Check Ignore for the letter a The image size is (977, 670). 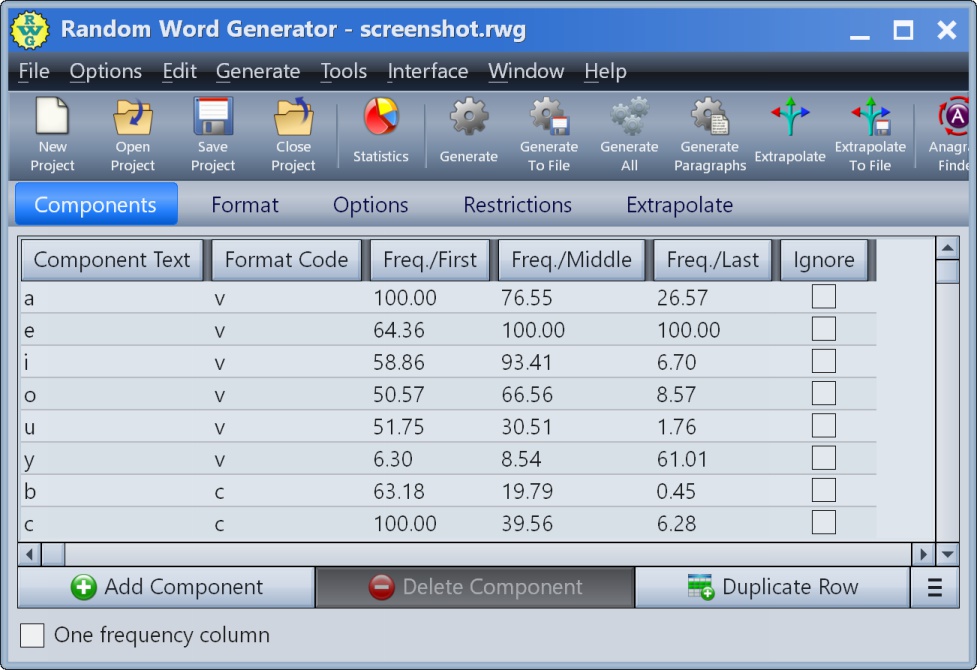823,295
